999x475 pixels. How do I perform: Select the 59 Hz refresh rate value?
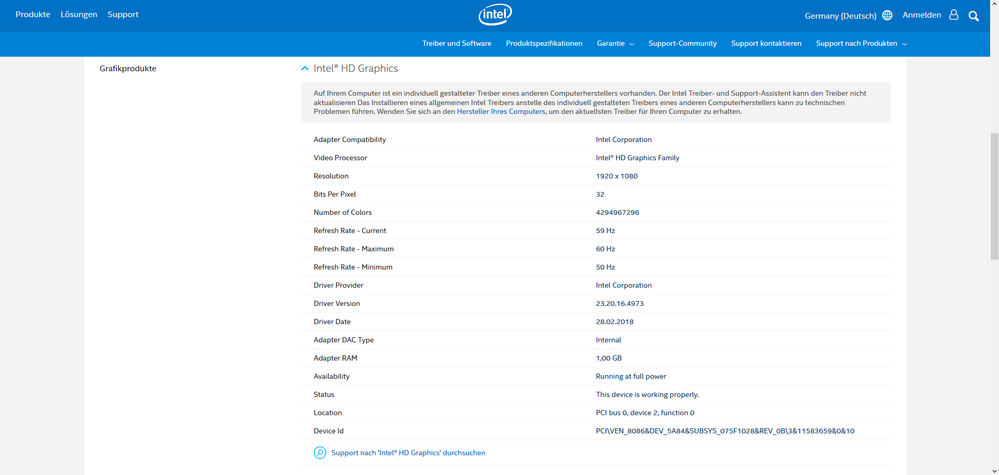[x=605, y=230]
